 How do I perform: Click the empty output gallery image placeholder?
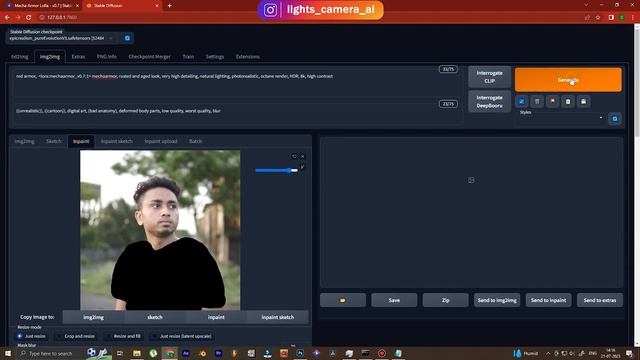(471, 180)
